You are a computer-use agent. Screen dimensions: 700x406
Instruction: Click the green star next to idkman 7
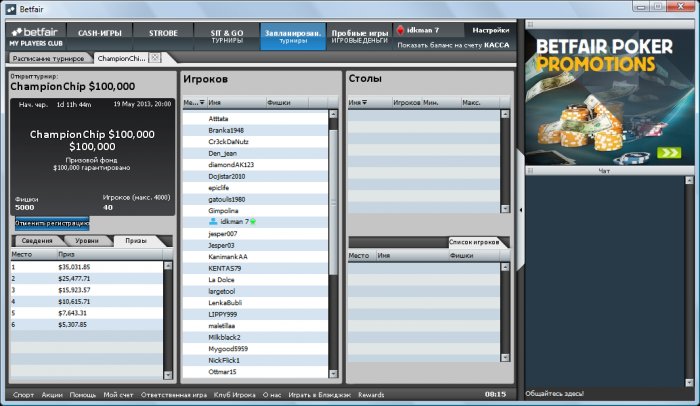pos(253,222)
